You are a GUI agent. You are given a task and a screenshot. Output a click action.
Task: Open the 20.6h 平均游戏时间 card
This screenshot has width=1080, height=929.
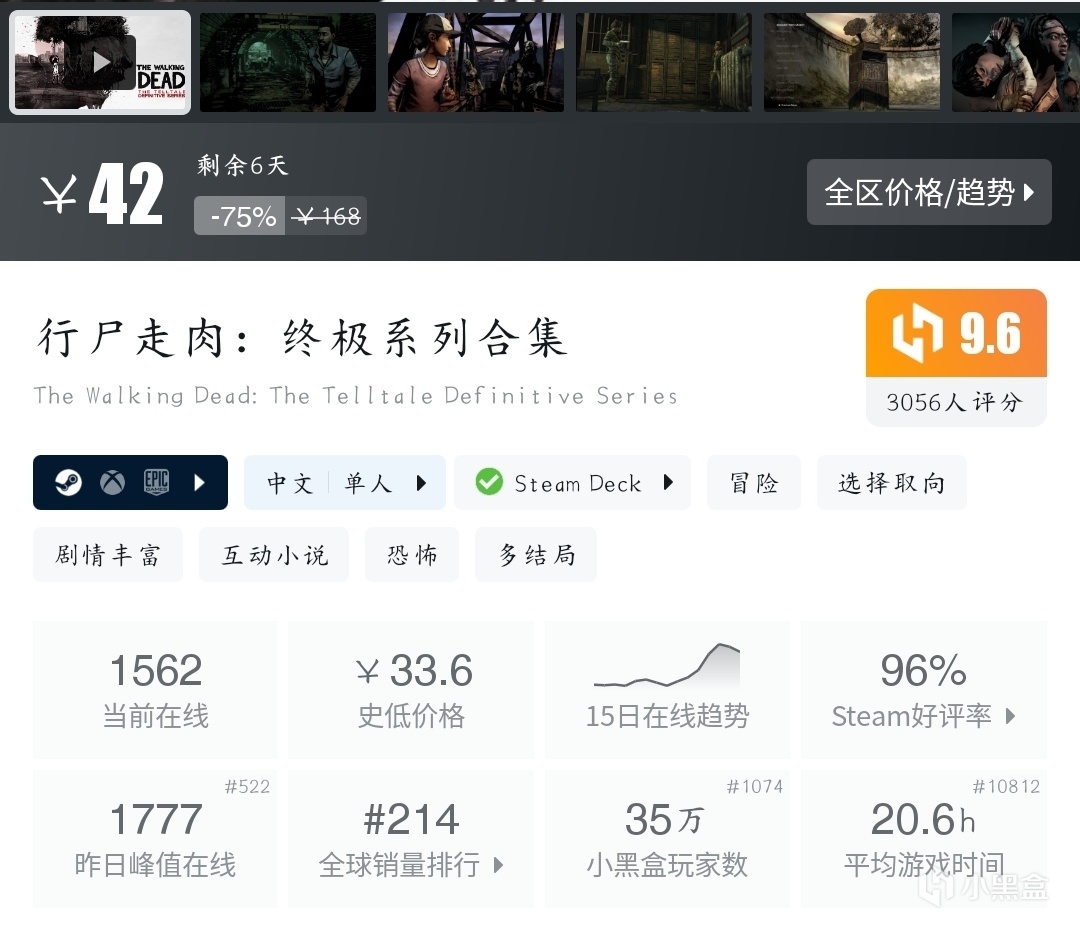[x=924, y=839]
